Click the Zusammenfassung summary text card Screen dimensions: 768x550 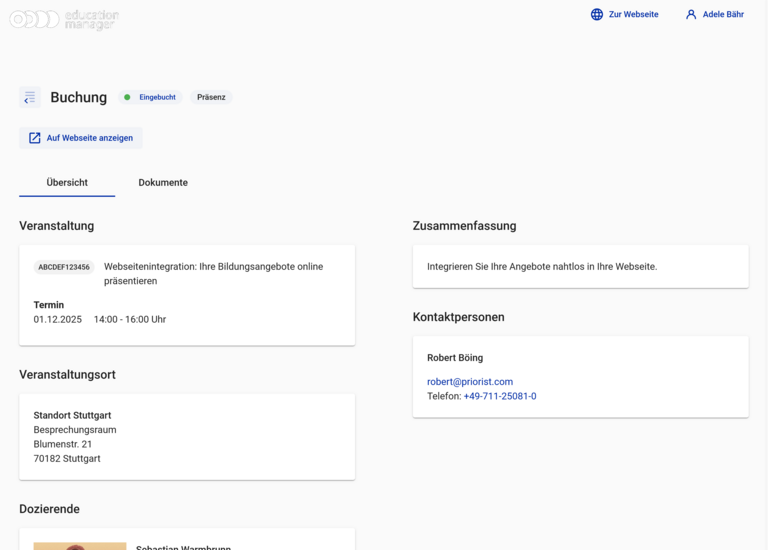pyautogui.click(x=580, y=267)
